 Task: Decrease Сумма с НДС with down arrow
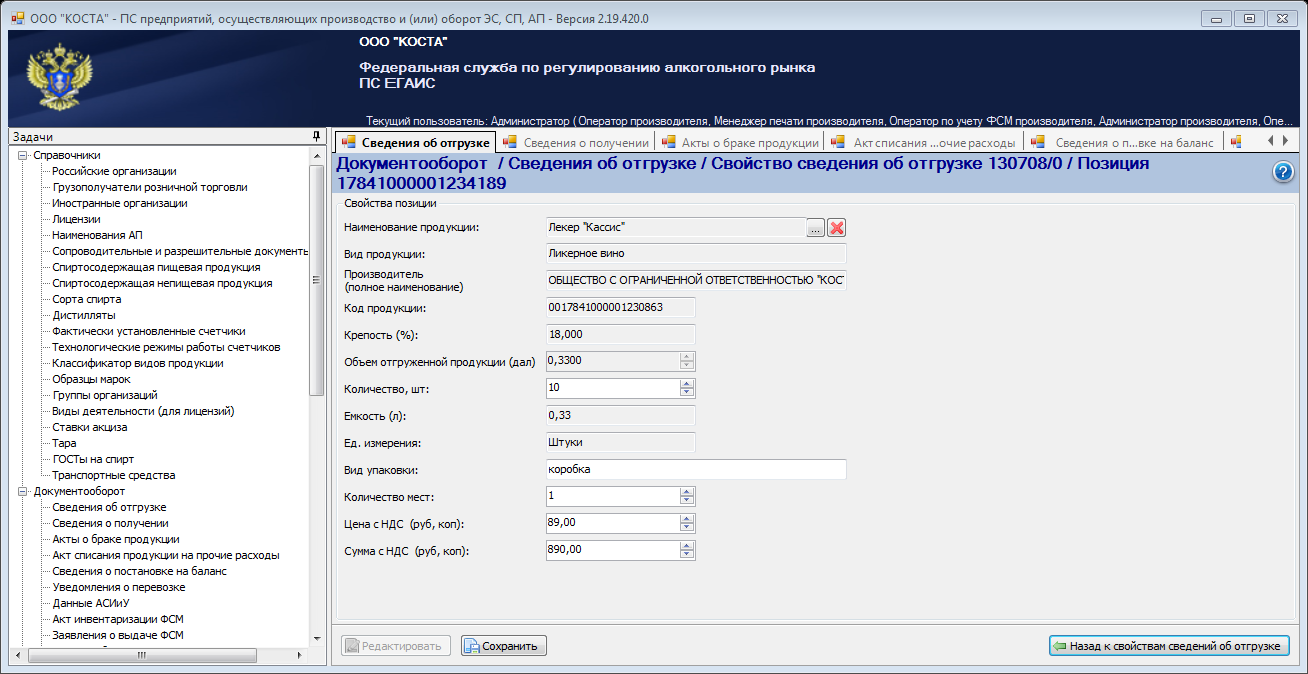(x=687, y=554)
